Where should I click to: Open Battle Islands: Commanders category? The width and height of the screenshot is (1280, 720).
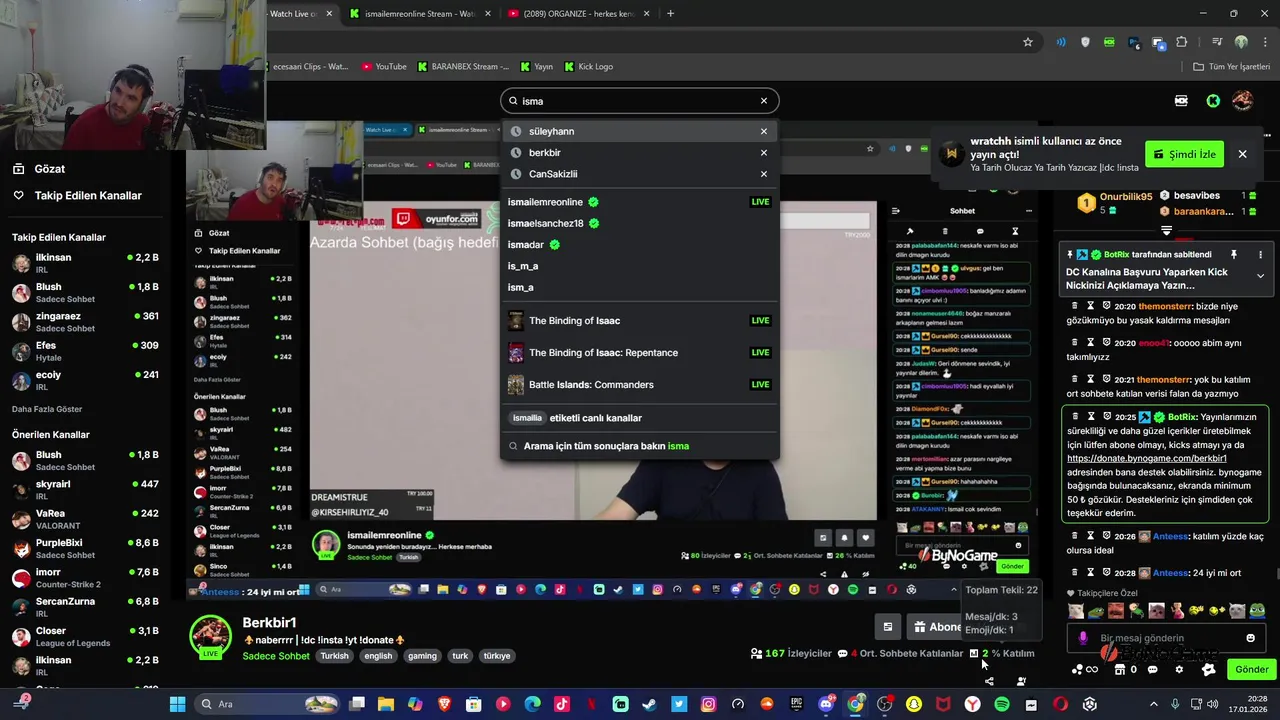tap(639, 385)
